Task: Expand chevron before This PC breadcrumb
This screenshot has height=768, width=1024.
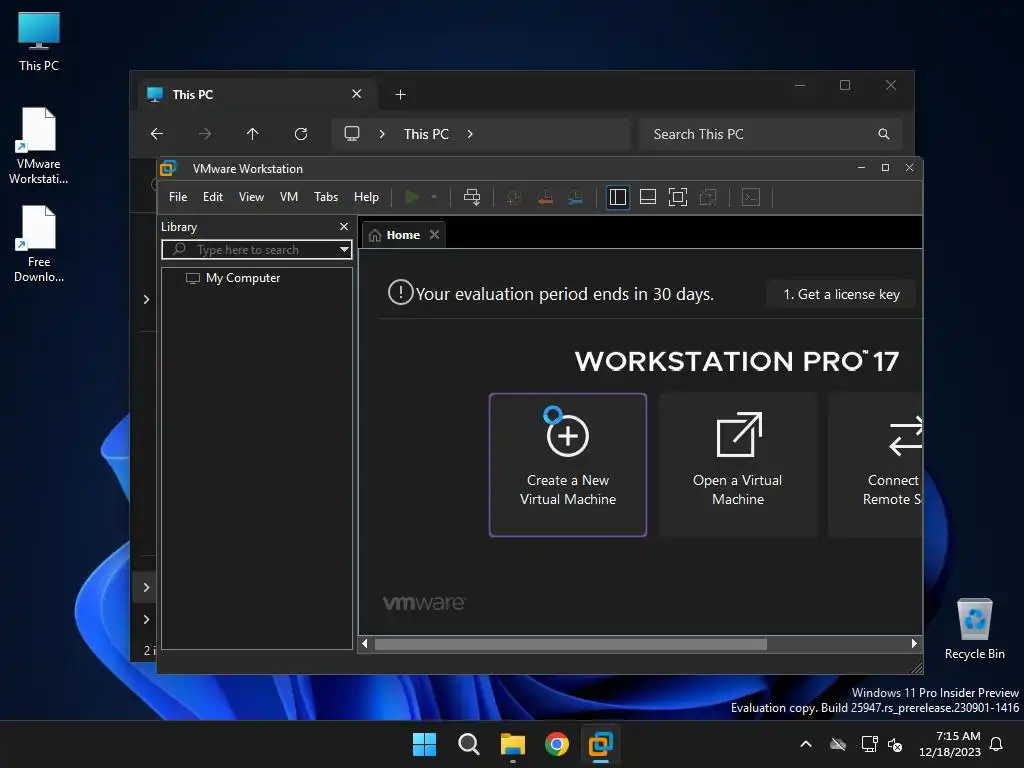Action: [x=382, y=134]
